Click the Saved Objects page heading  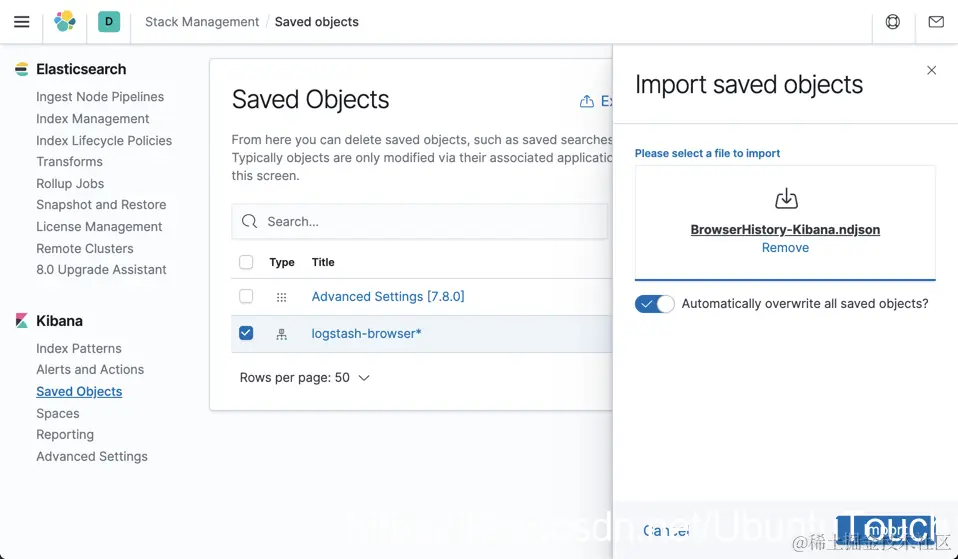coord(310,100)
